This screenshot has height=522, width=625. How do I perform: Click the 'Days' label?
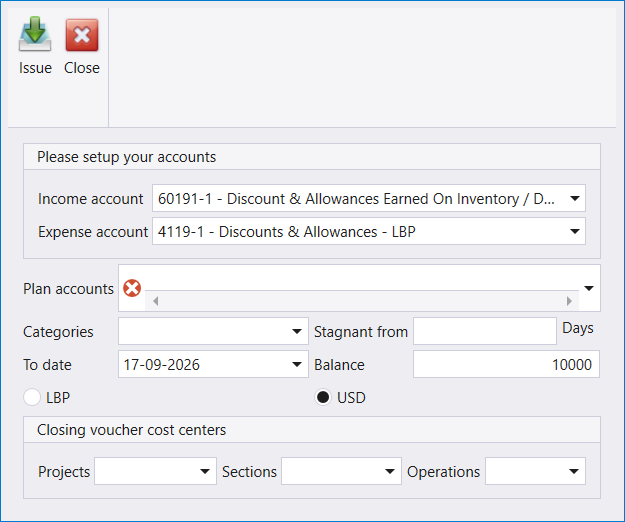pos(578,328)
